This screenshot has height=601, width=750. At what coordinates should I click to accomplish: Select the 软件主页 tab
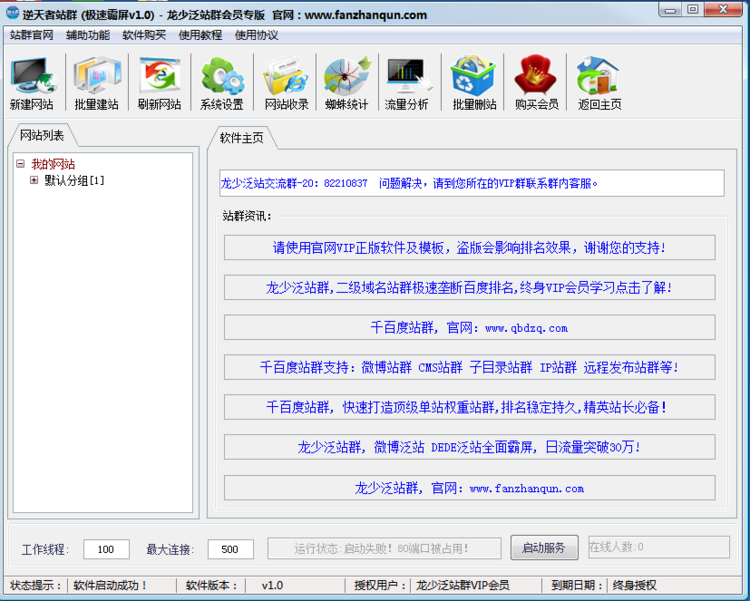[242, 138]
